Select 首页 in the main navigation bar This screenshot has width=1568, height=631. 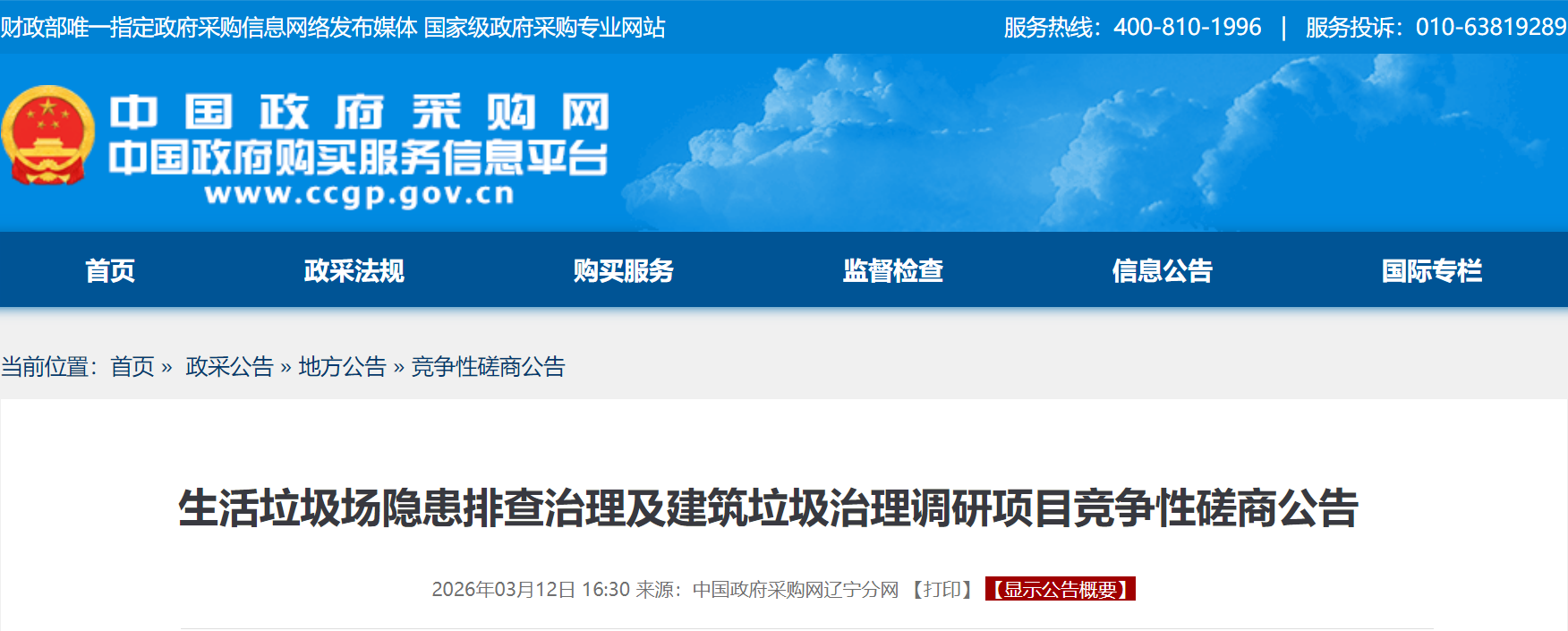[x=110, y=270]
